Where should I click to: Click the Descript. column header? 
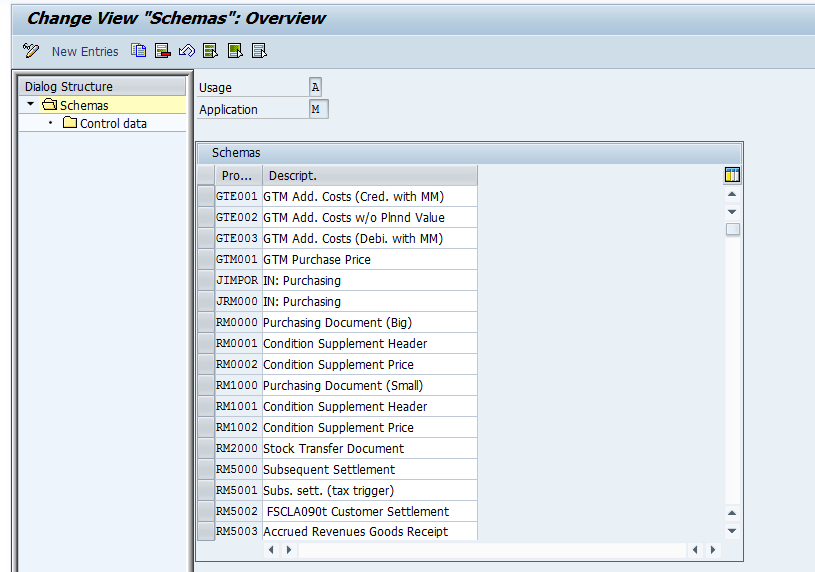[370, 176]
